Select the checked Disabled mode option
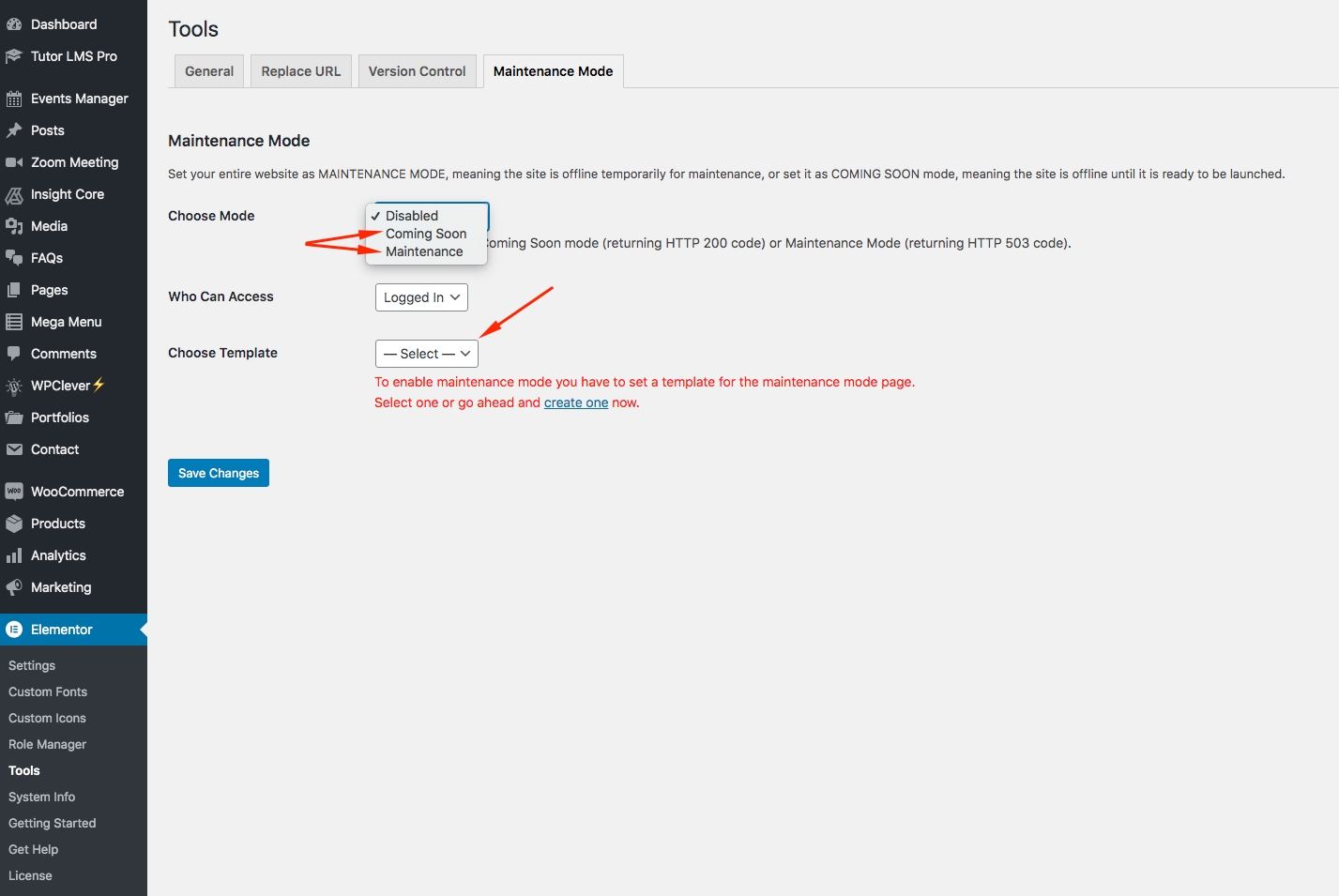This screenshot has width=1339, height=896. coord(411,216)
